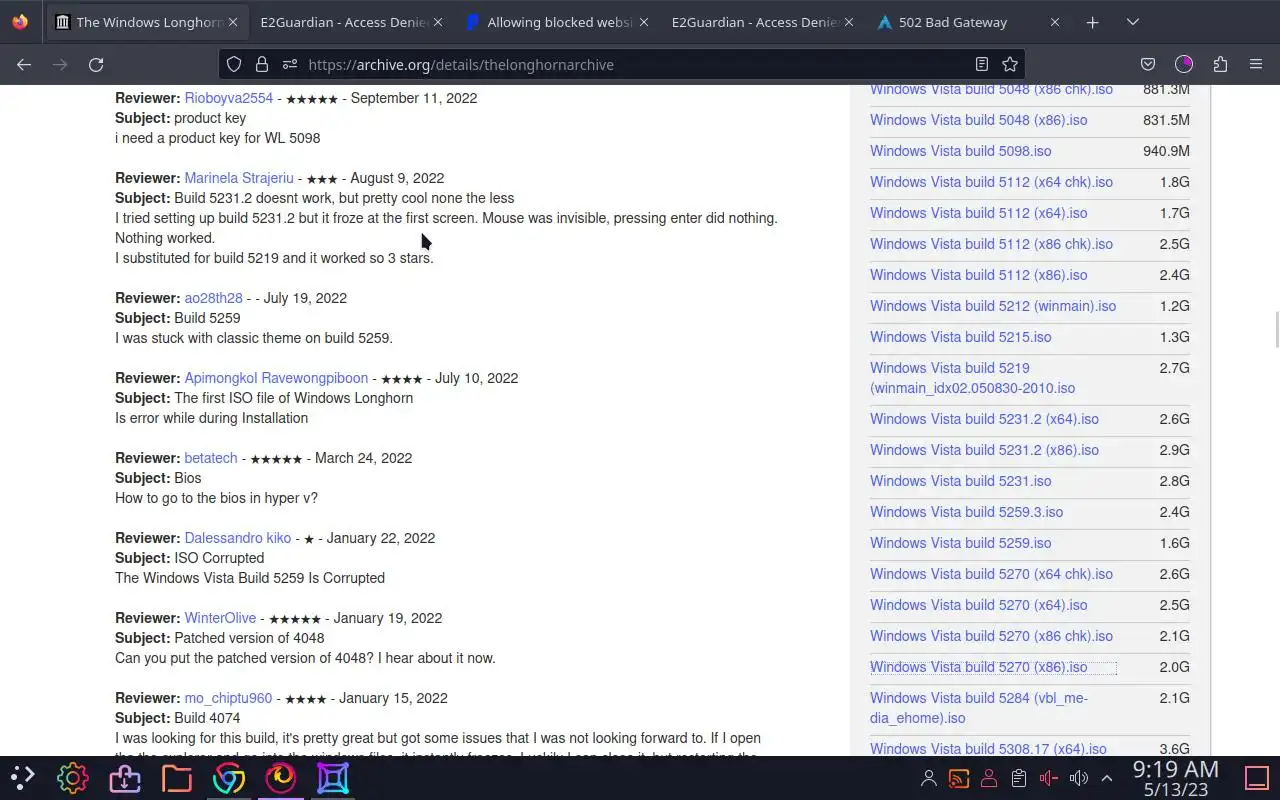This screenshot has height=800, width=1280.
Task: Open reviewer Dalessandro kiko's profile
Action: [238, 538]
